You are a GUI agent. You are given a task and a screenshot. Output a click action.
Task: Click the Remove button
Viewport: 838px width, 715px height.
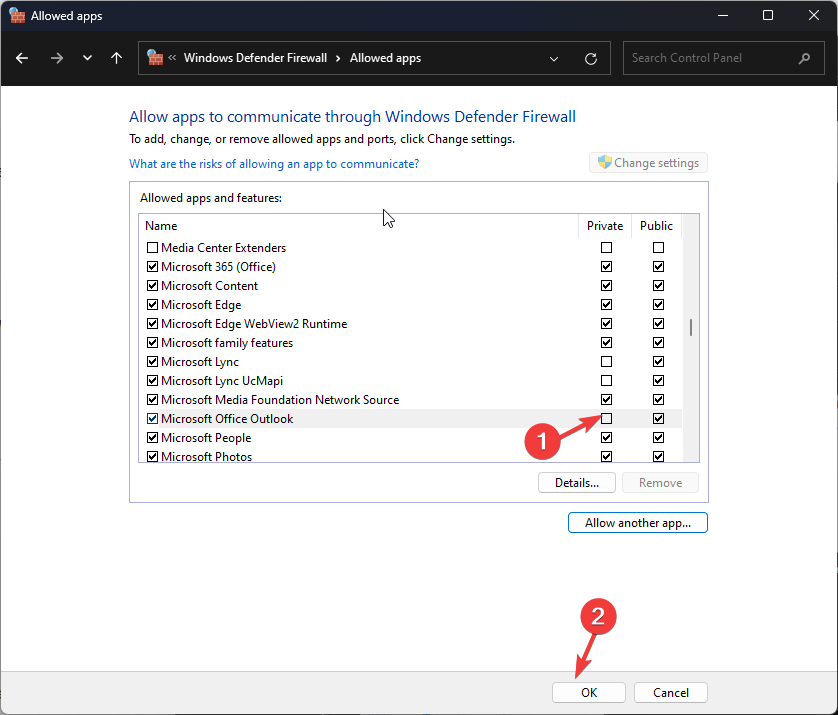[660, 483]
